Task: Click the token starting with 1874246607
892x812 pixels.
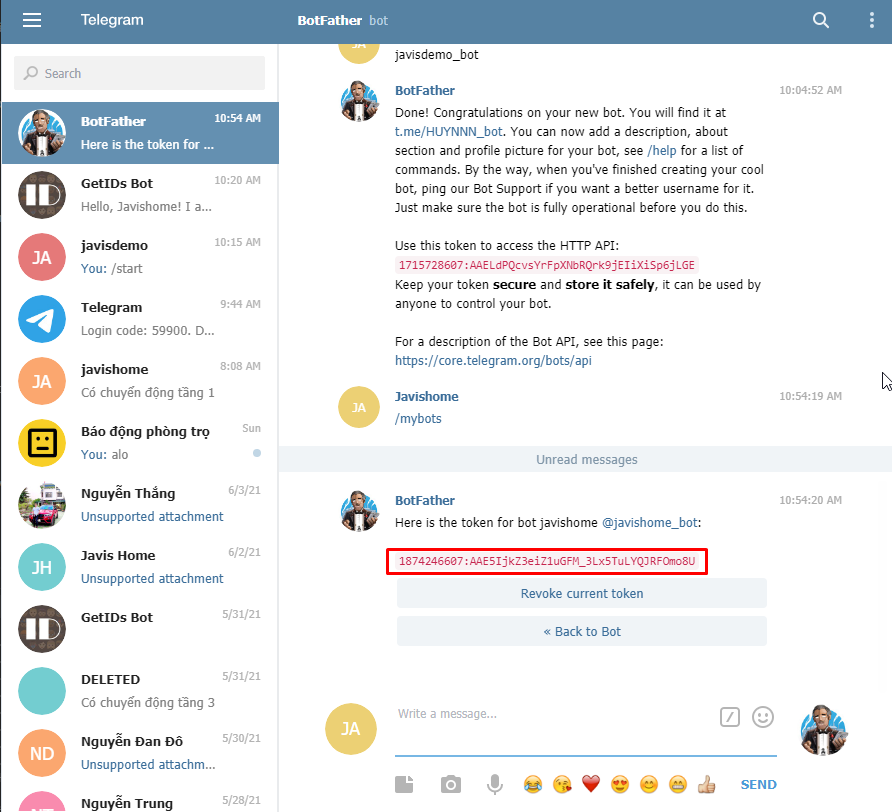Action: (x=547, y=562)
